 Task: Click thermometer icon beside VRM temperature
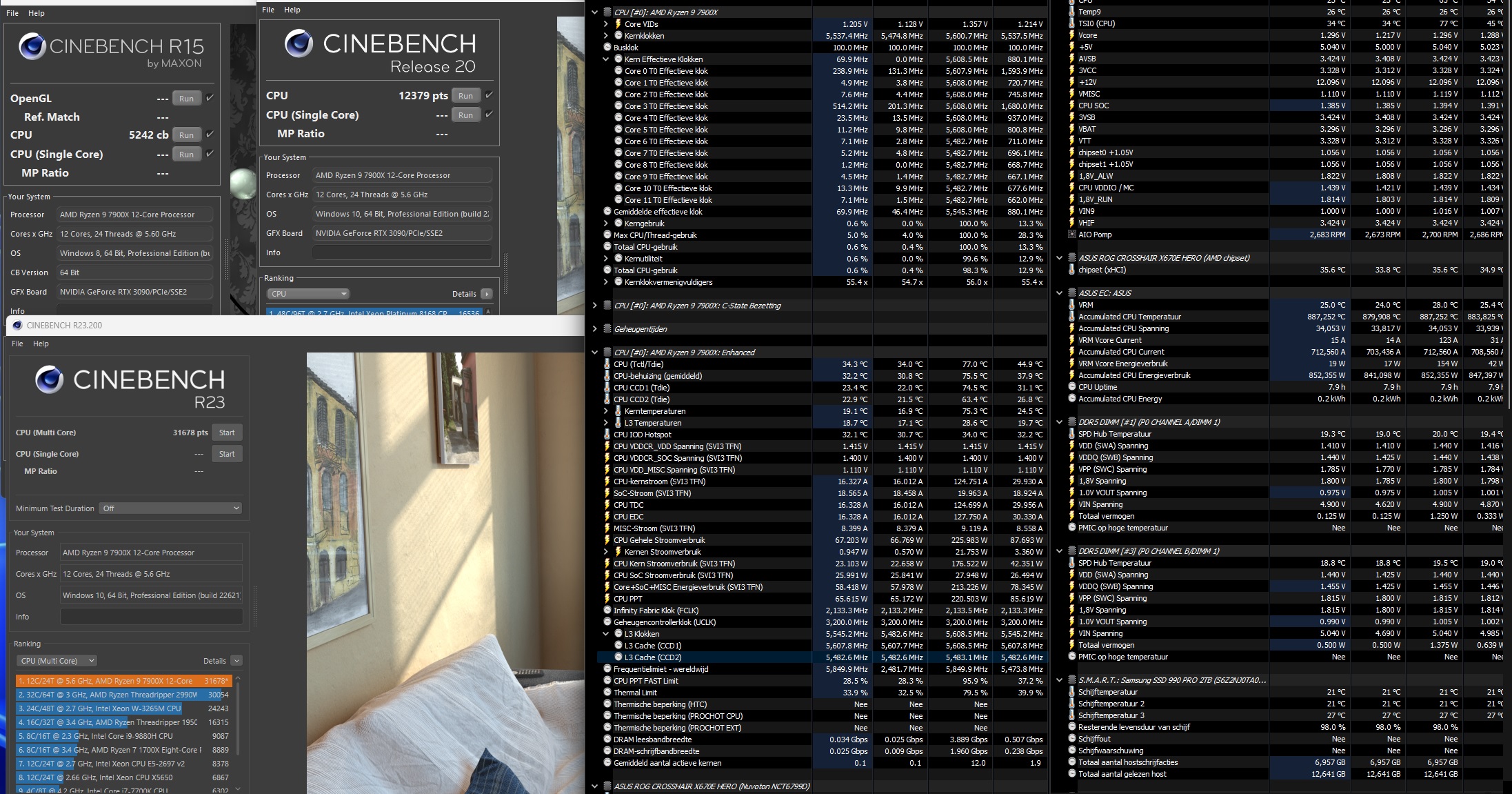1071,305
